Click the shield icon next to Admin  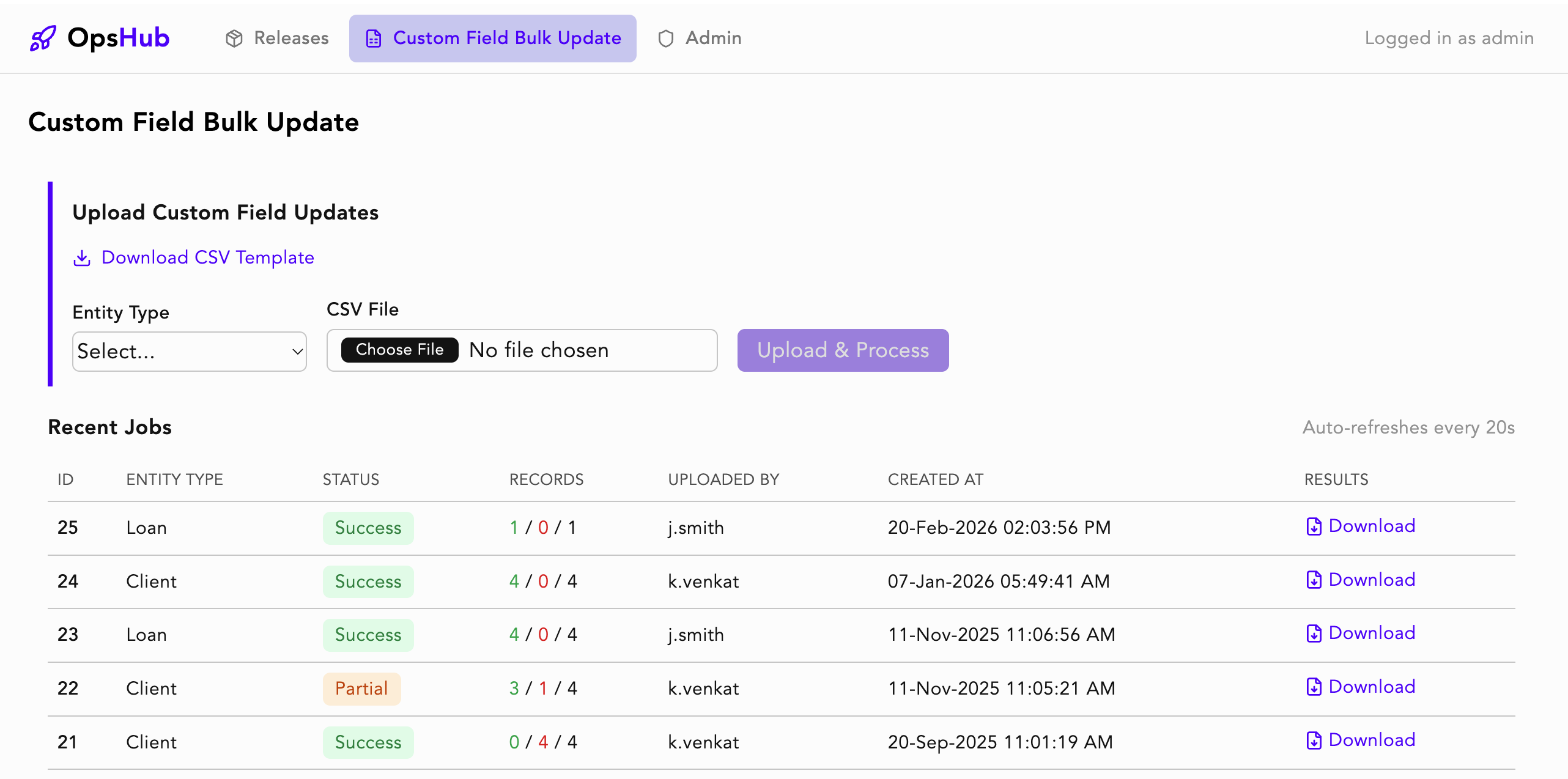click(666, 38)
